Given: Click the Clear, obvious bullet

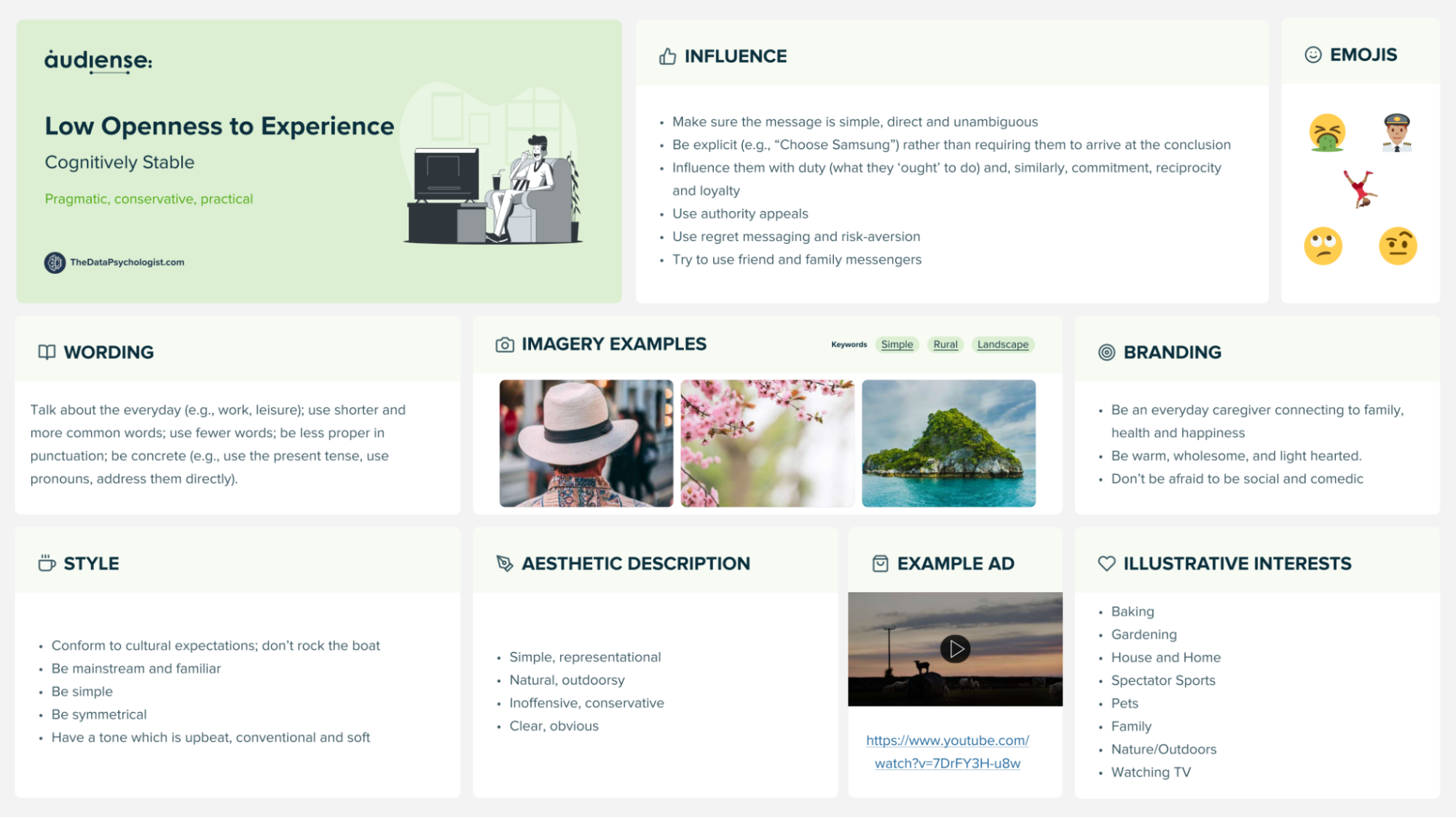Looking at the screenshot, I should click(554, 726).
